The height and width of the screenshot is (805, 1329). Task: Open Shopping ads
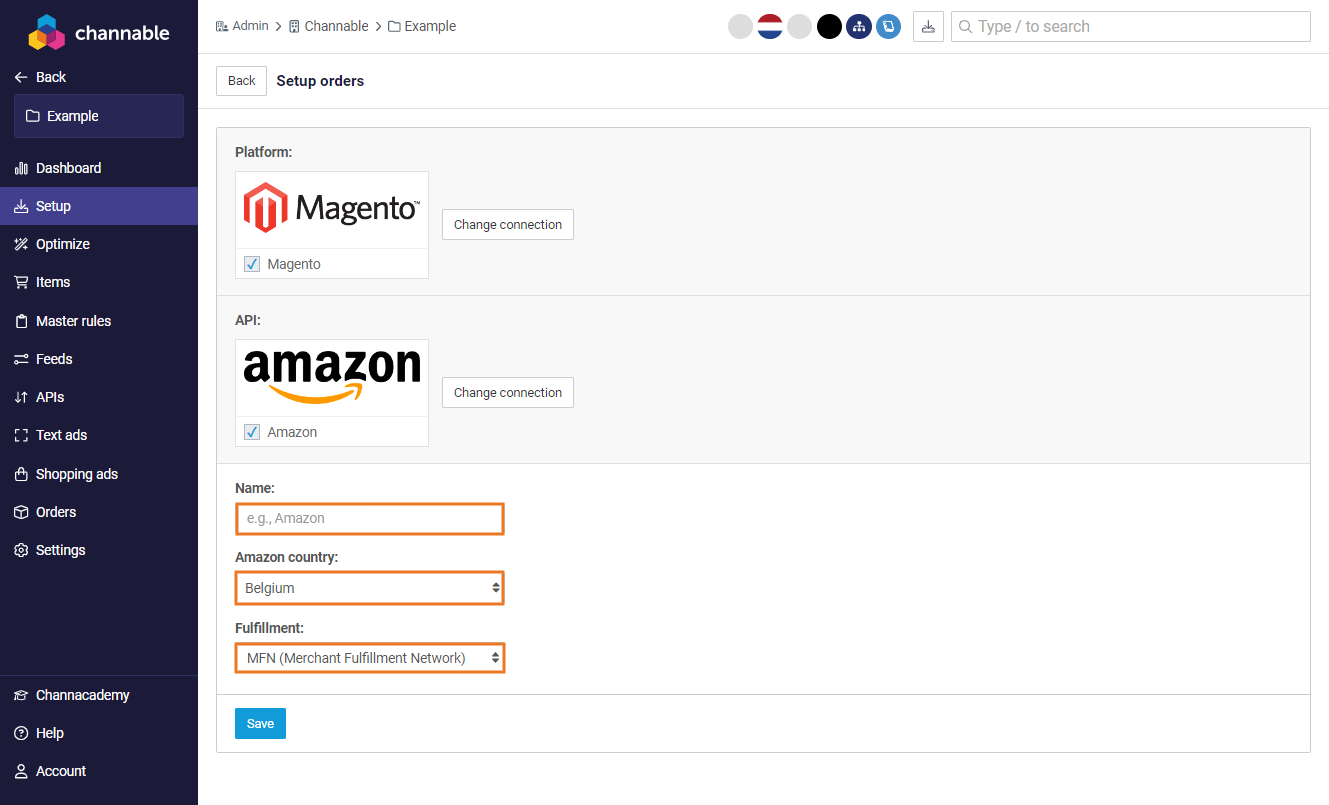tap(99, 474)
